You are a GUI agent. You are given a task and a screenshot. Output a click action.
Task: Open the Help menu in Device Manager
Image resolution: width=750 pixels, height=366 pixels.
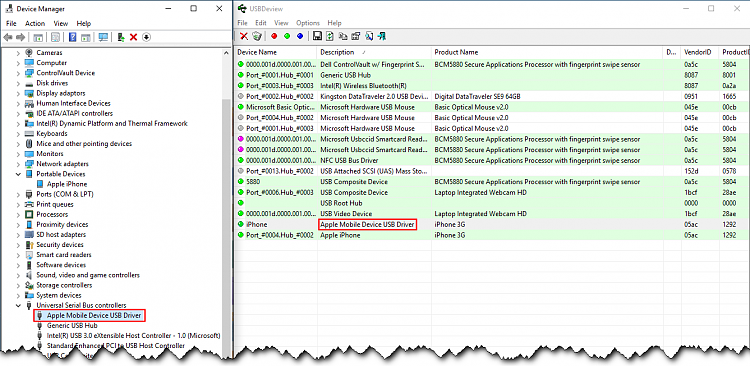84,23
